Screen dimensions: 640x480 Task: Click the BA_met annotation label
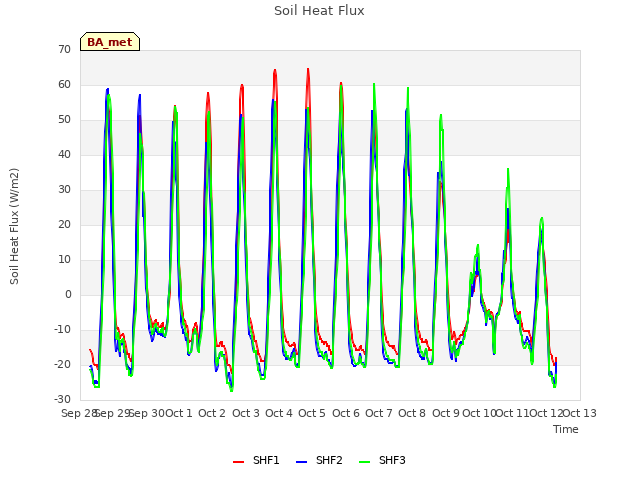coord(110,42)
